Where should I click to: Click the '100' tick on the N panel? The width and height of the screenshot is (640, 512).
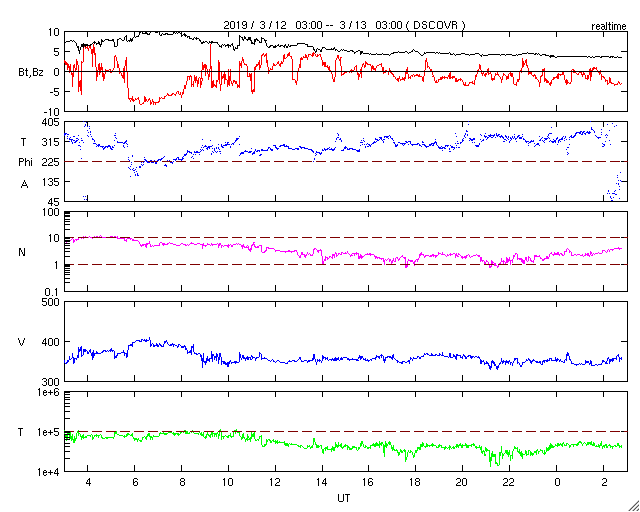click(x=51, y=213)
